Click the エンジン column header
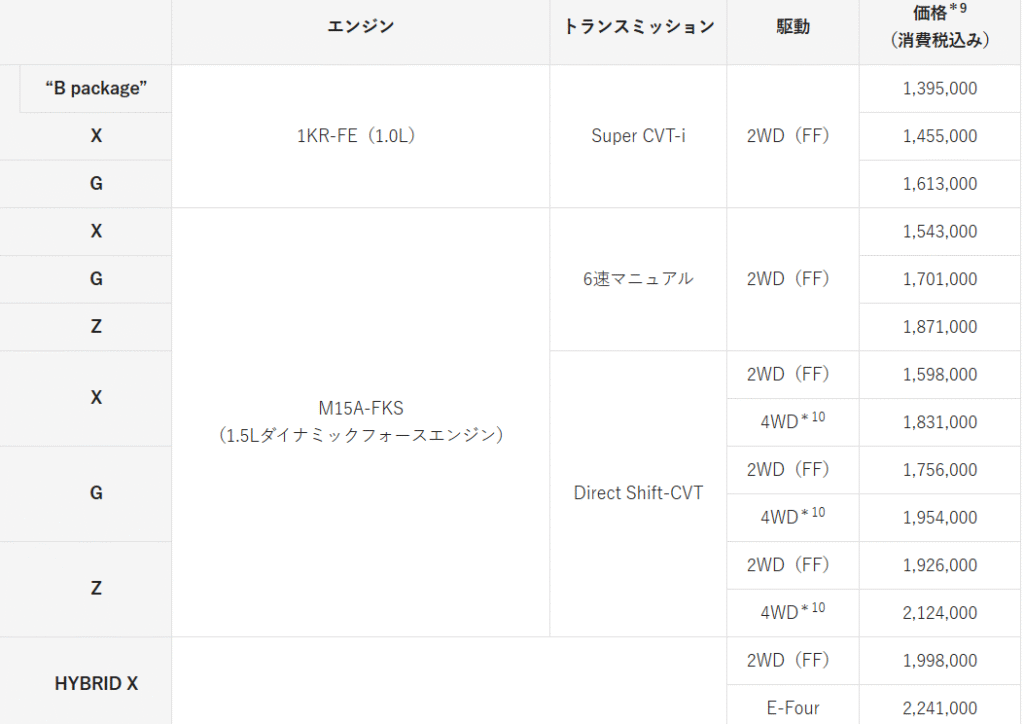Viewport: 1024px width, 724px height. pyautogui.click(x=360, y=27)
